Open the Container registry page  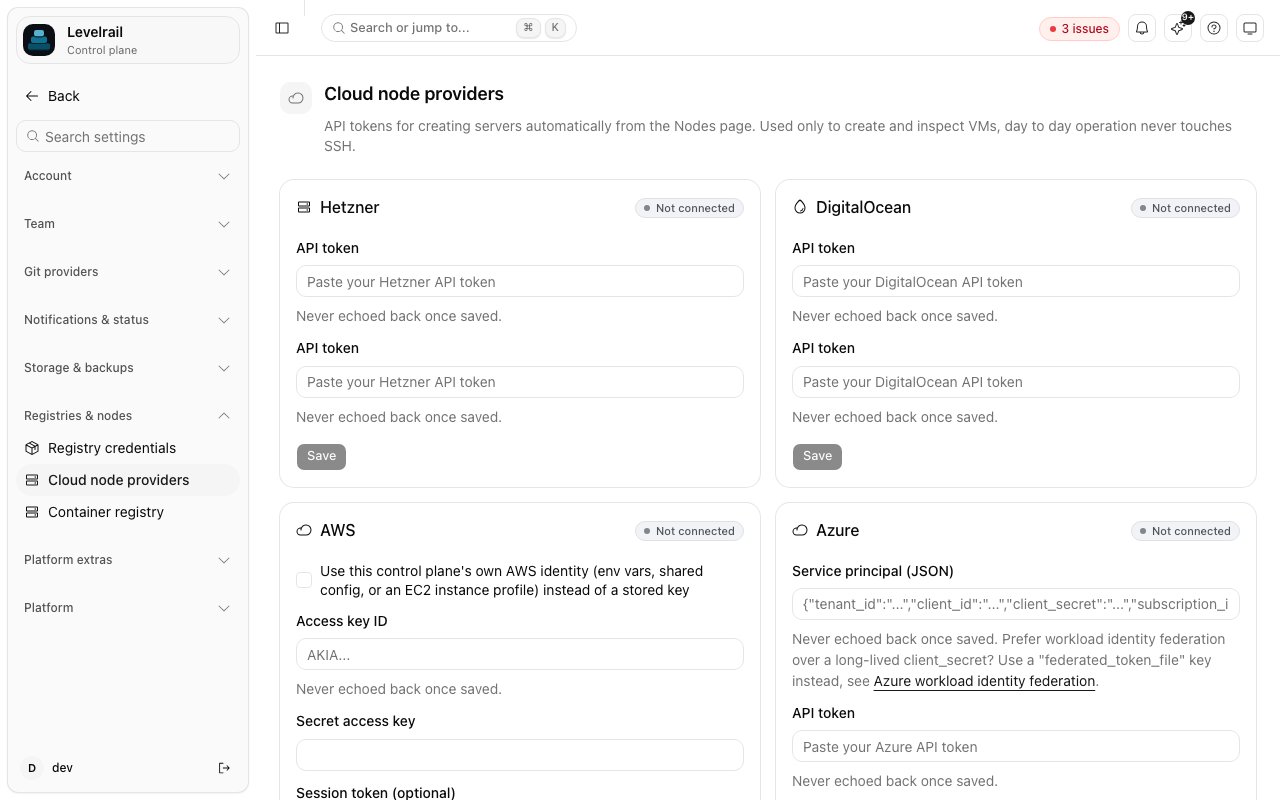tap(128, 512)
